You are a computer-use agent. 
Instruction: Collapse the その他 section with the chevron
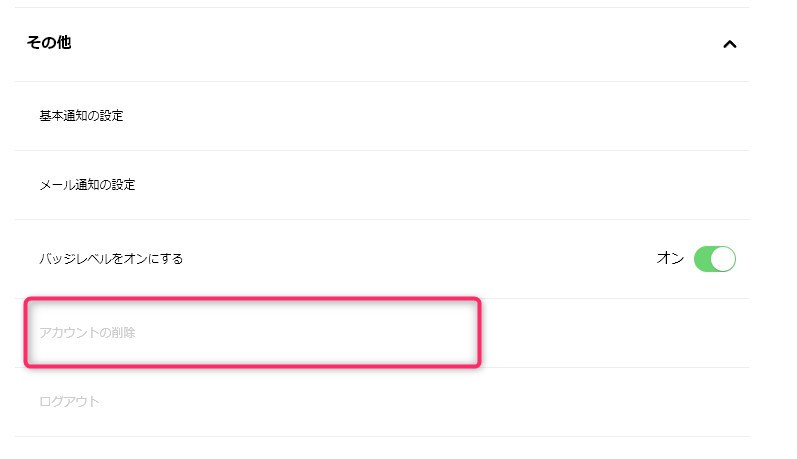coord(729,44)
